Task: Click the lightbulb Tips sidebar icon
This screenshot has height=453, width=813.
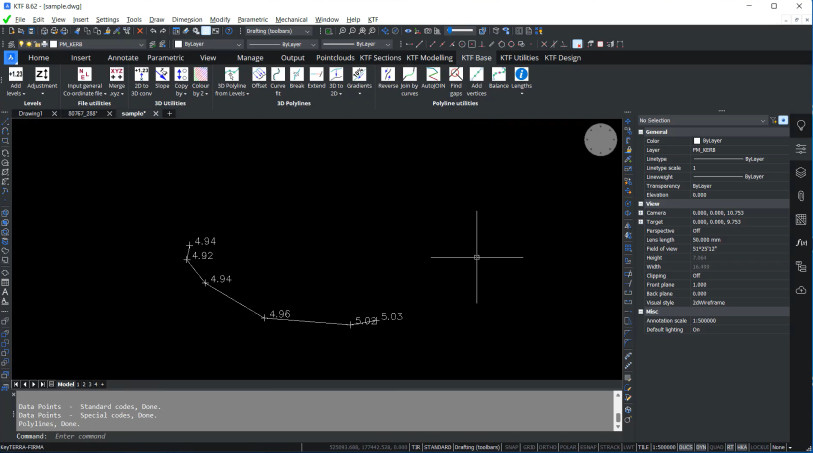Action: [x=801, y=125]
